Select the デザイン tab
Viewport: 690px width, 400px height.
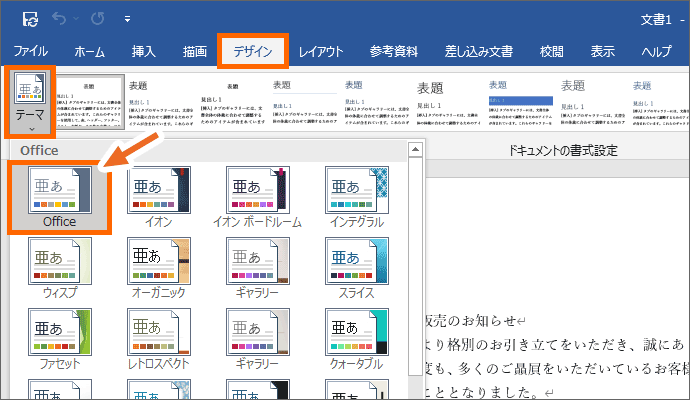(253, 51)
